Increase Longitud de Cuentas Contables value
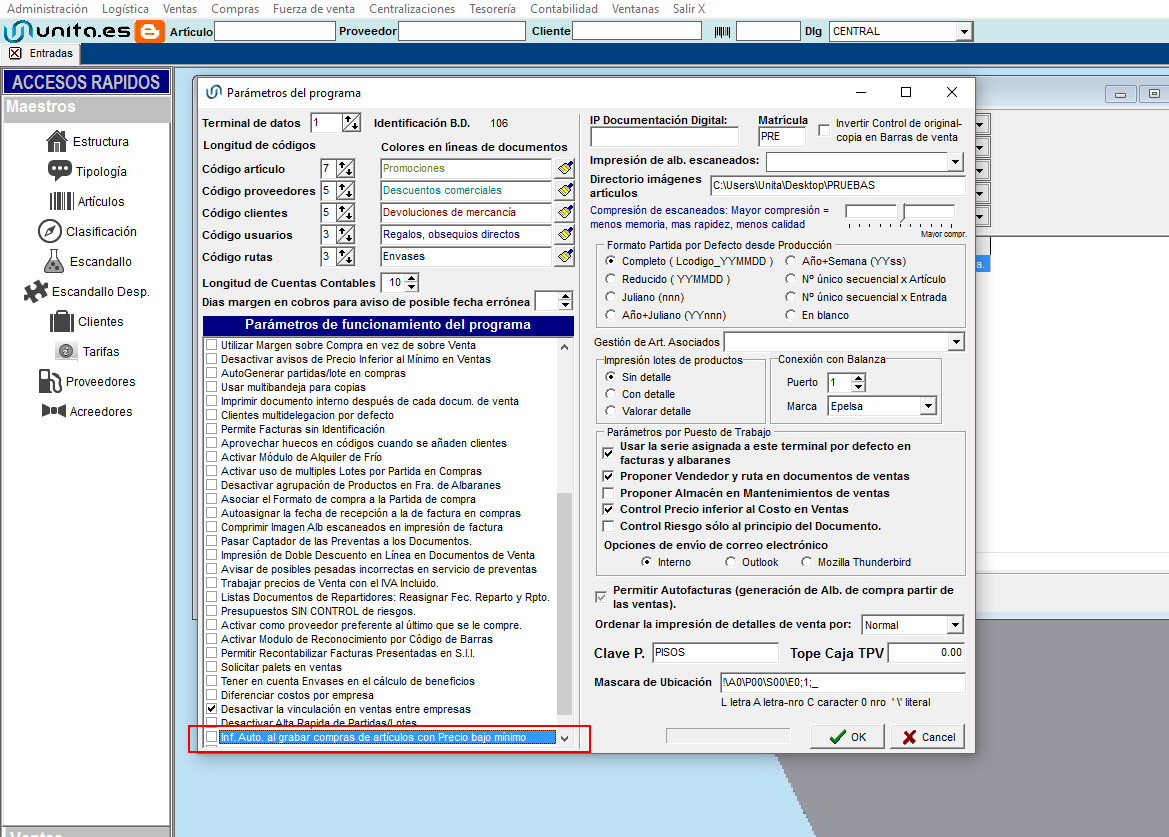1169x837 pixels. (412, 279)
